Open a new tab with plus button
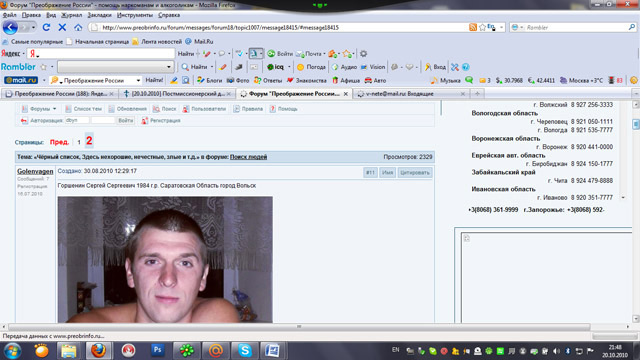Image resolution: width=640 pixels, height=360 pixels. click(x=477, y=94)
